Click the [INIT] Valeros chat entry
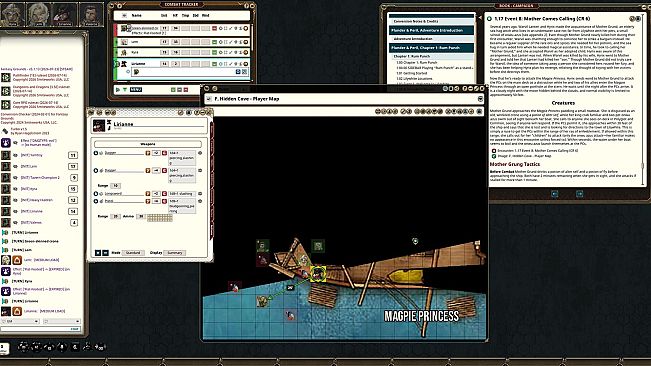This screenshot has height=366, width=651. pyautogui.click(x=32, y=222)
